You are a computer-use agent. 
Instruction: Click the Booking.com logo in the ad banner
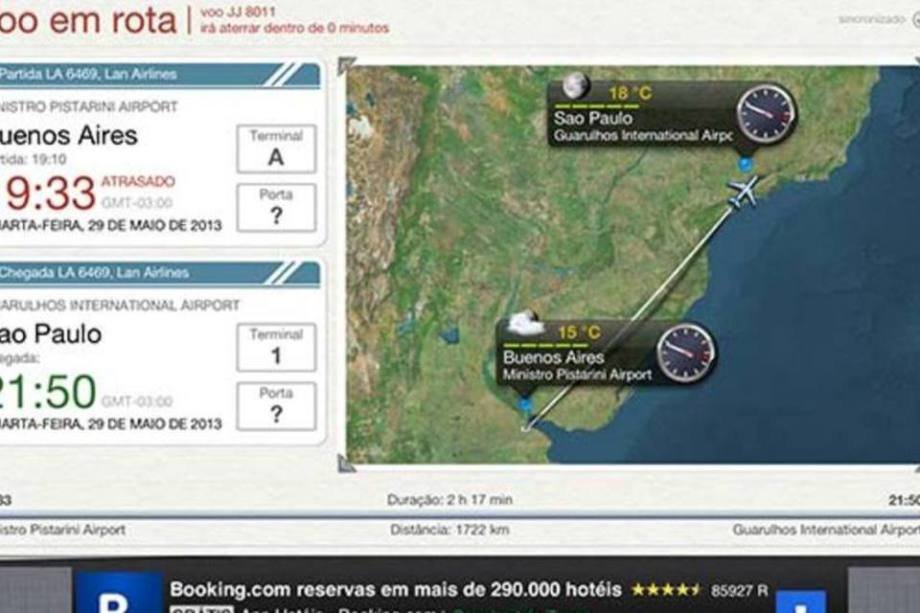coord(118,592)
